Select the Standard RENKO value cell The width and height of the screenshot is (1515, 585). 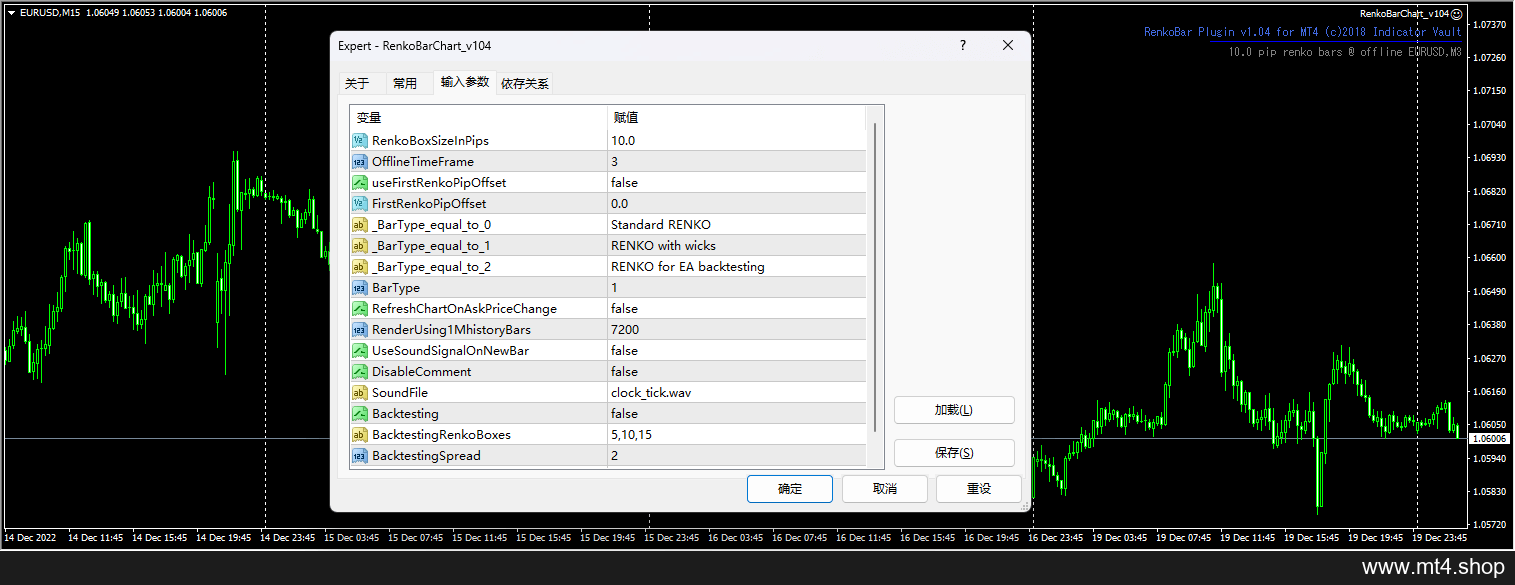pyautogui.click(x=737, y=225)
